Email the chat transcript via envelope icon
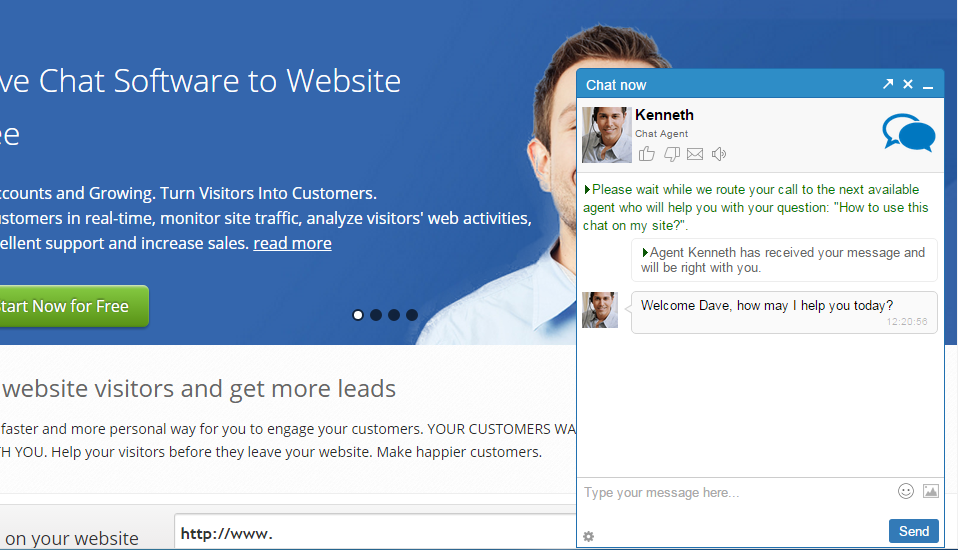 tap(695, 154)
